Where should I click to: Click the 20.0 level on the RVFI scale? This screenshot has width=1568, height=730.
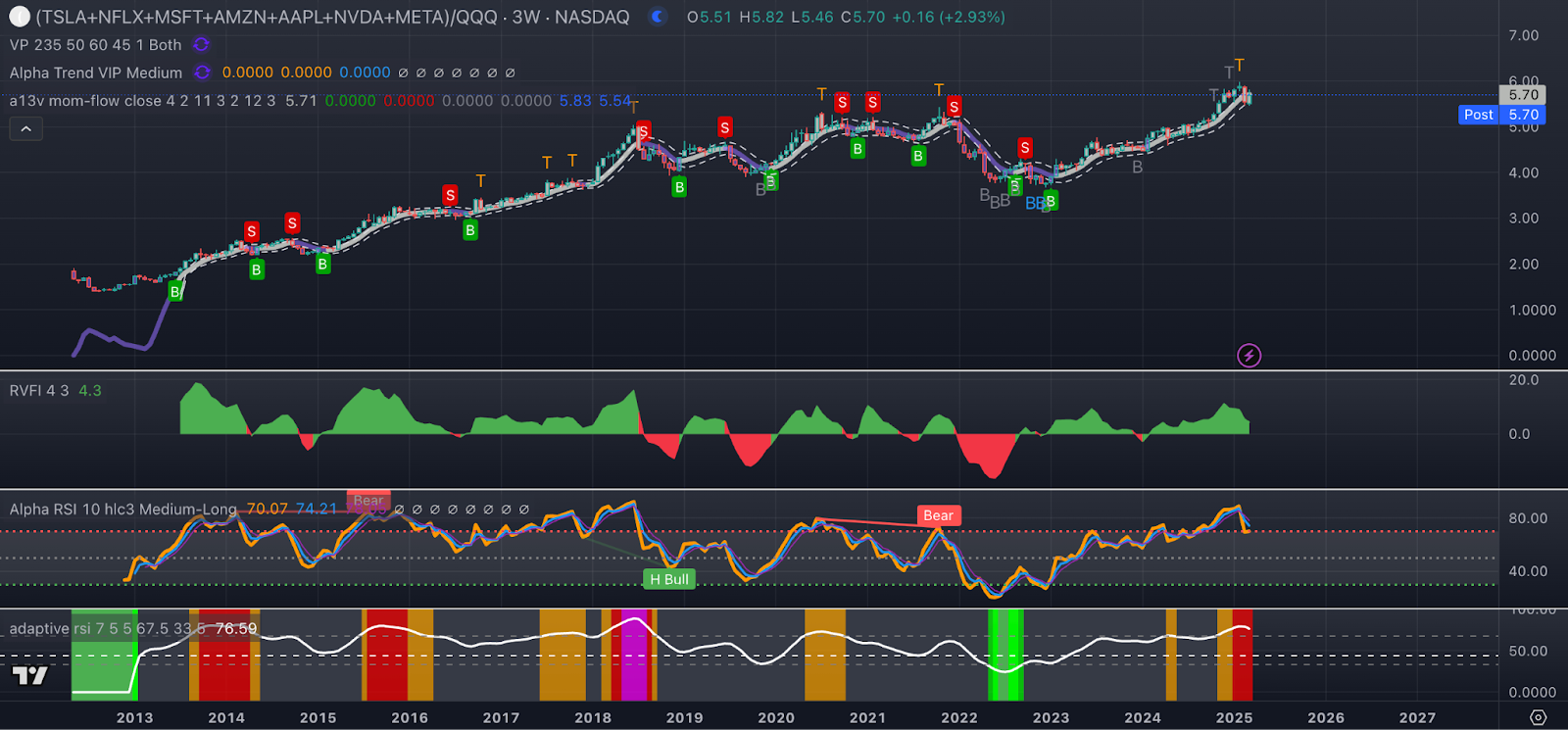(1524, 380)
